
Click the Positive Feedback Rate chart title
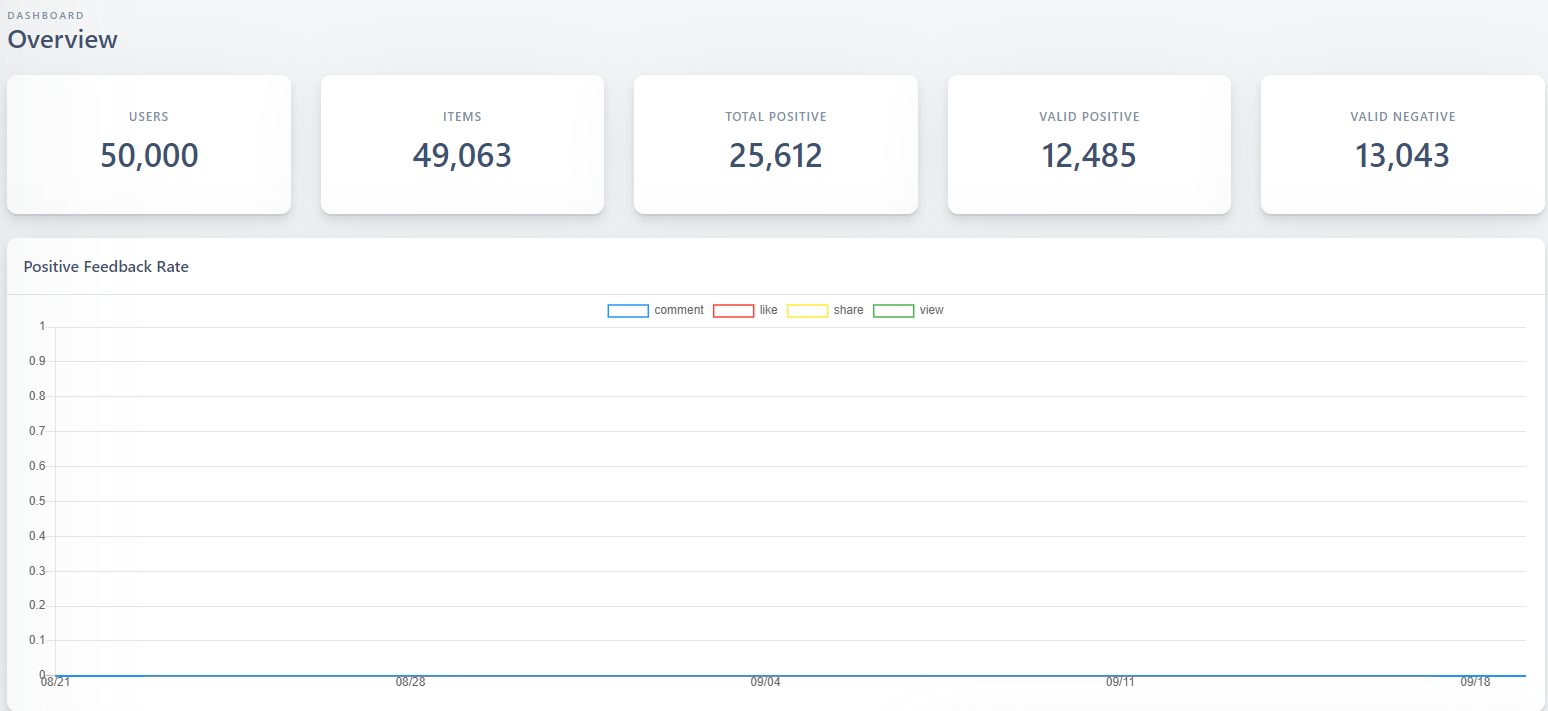[106, 266]
